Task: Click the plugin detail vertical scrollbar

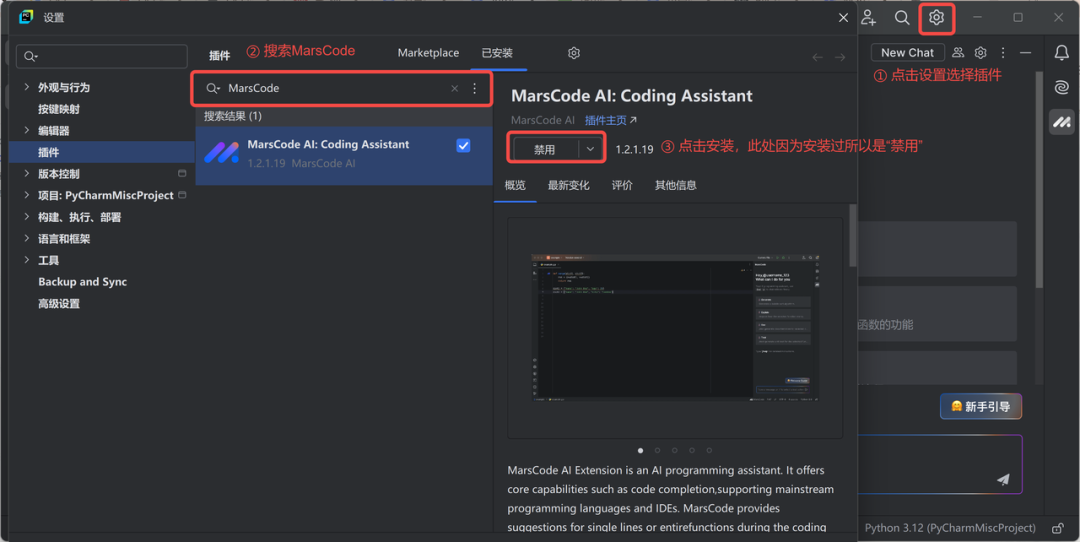Action: click(853, 235)
